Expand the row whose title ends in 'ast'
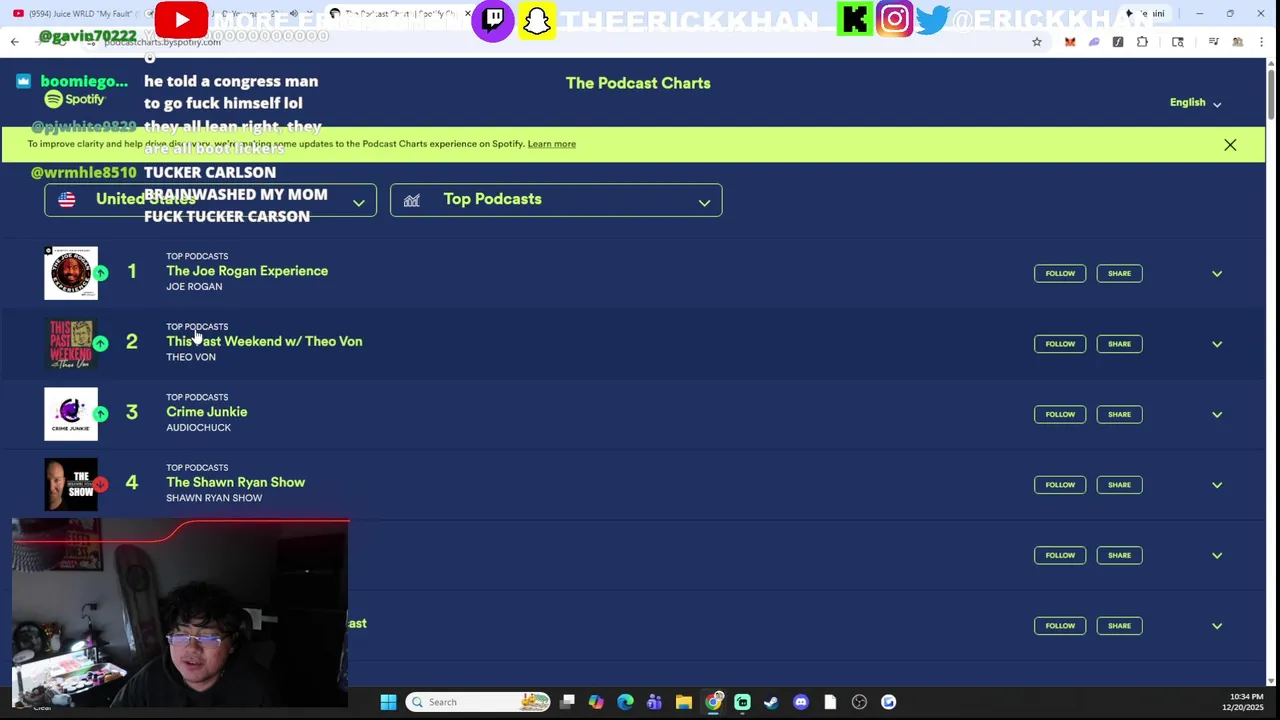1280x720 pixels. (x=1217, y=626)
